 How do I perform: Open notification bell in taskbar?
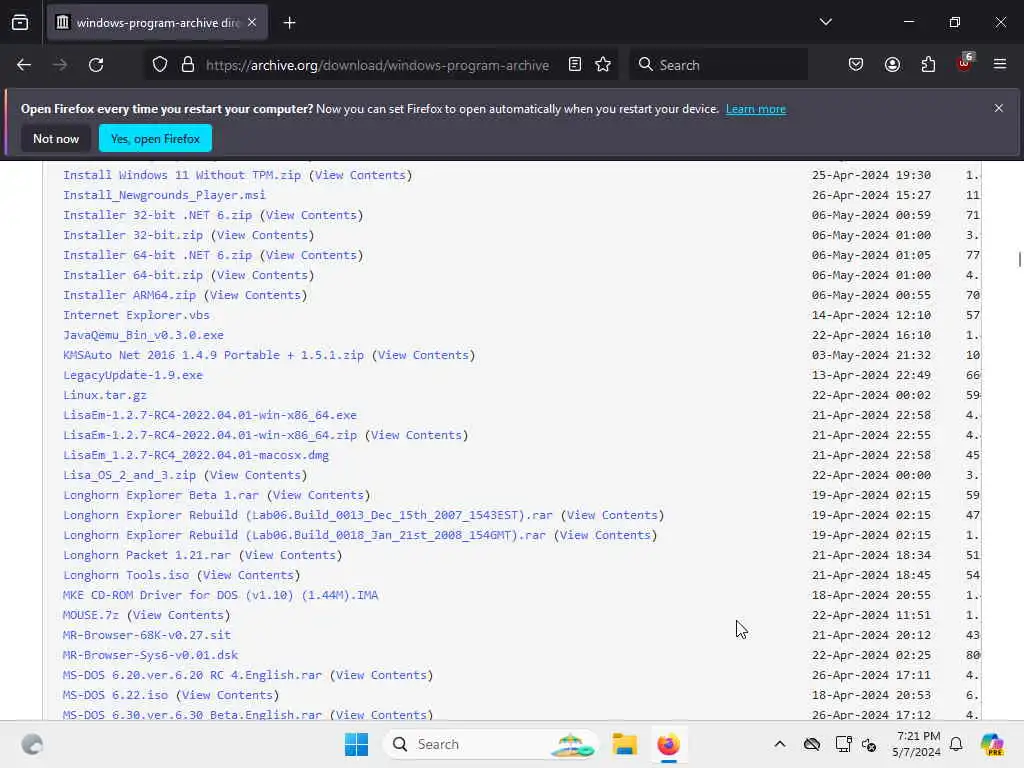click(956, 744)
